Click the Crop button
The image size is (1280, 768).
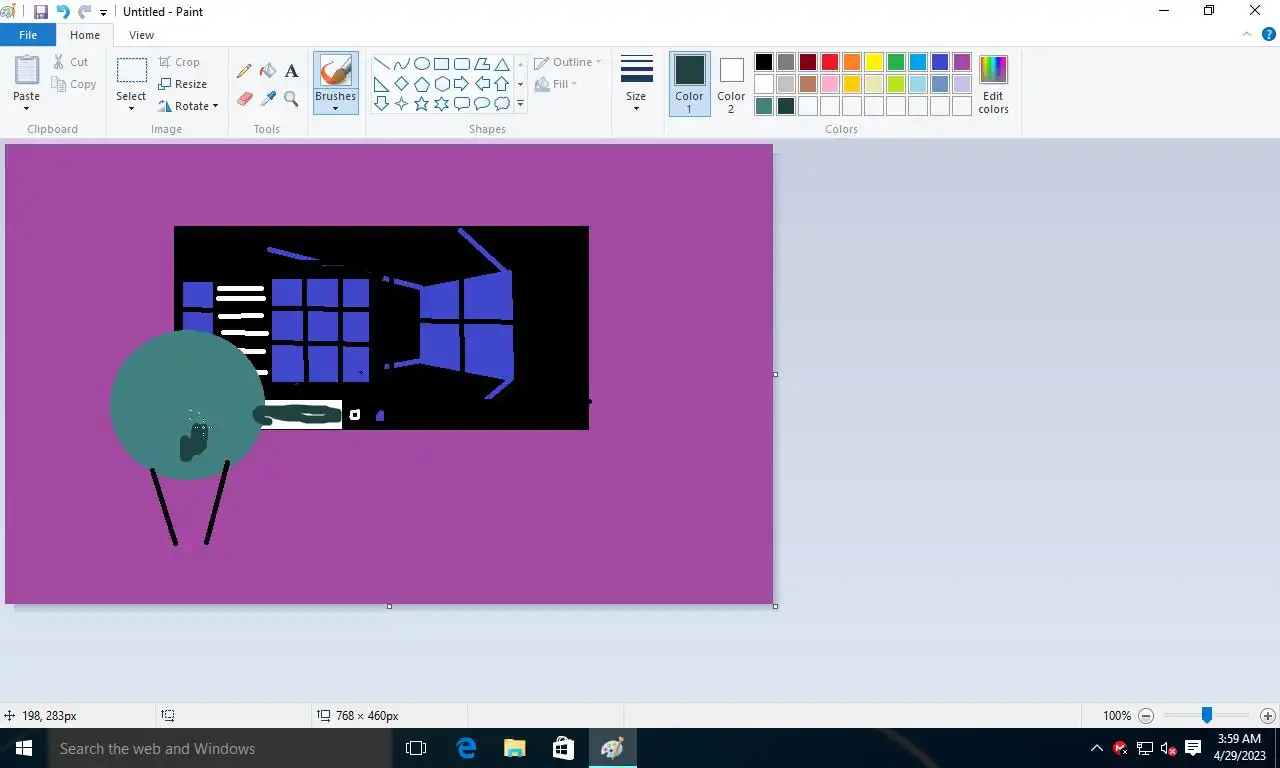179,62
